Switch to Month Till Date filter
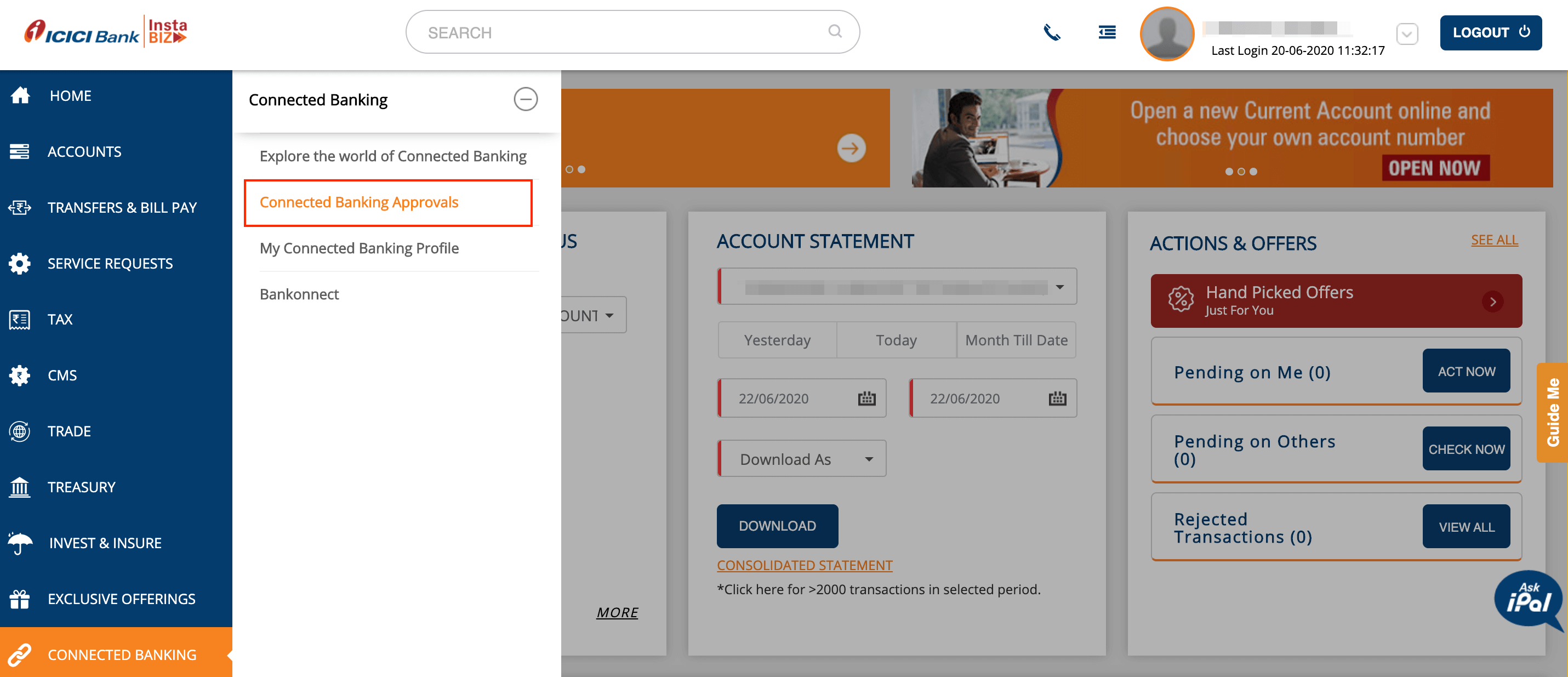This screenshot has width=1568, height=677. click(1016, 340)
